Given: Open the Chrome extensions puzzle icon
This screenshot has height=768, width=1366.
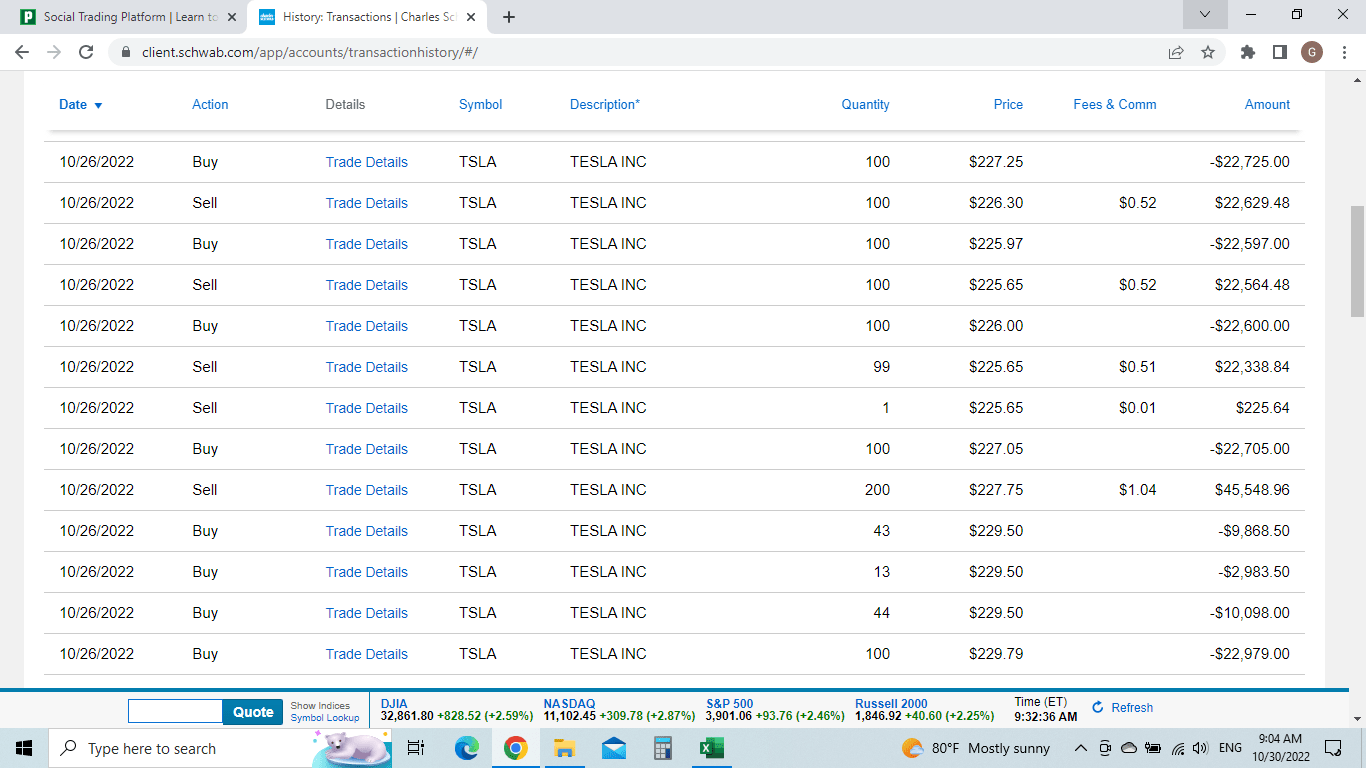Looking at the screenshot, I should tap(1247, 52).
